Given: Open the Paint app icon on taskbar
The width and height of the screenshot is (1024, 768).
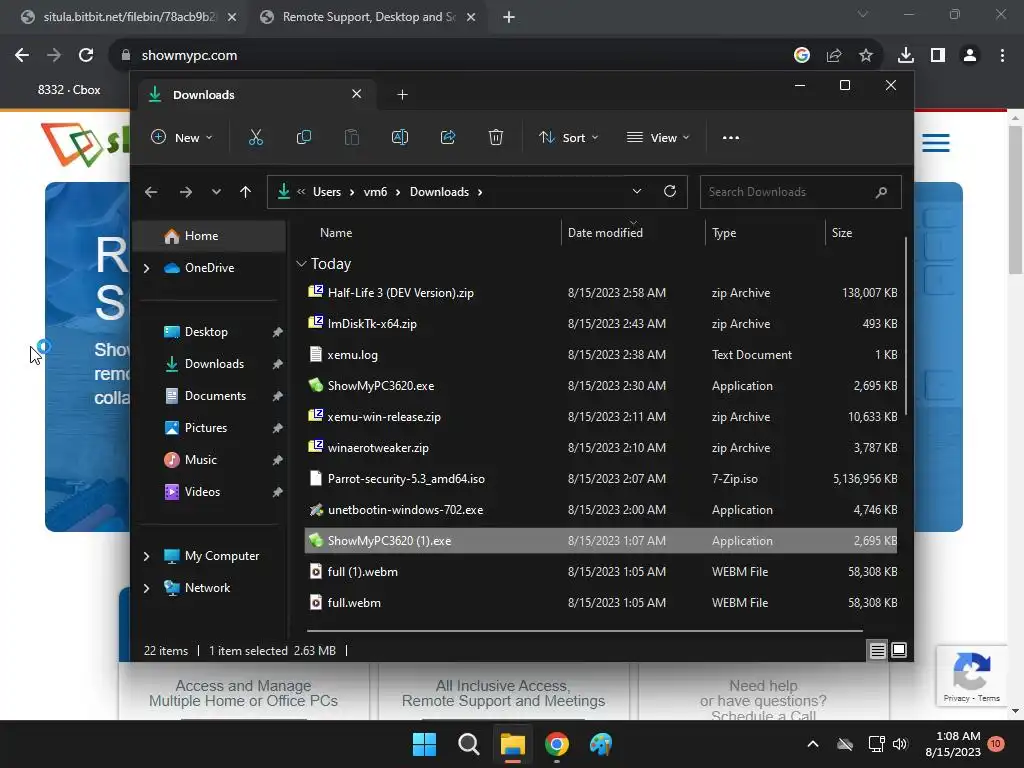Looking at the screenshot, I should point(601,744).
